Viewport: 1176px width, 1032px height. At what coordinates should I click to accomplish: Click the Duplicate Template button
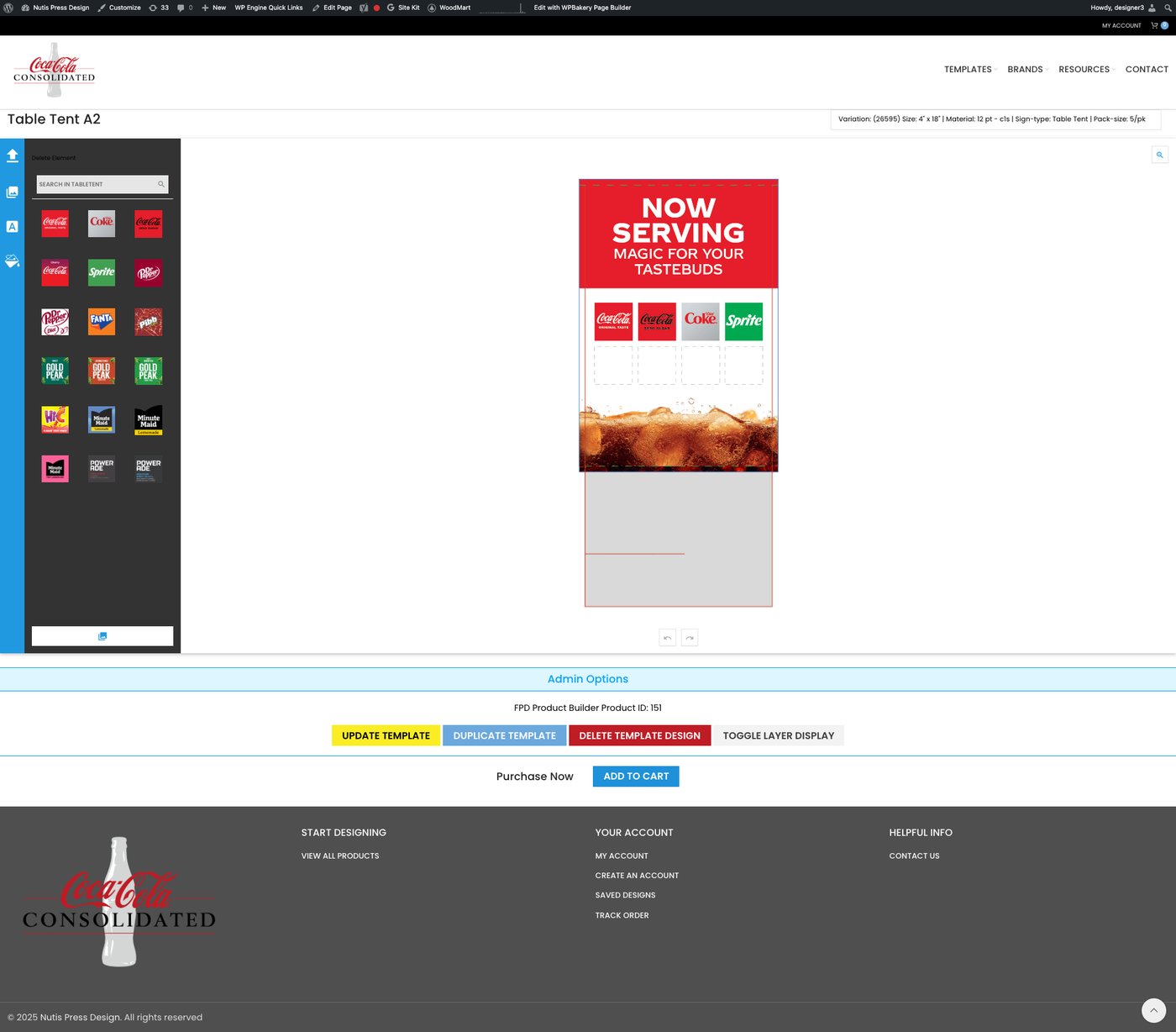click(505, 735)
